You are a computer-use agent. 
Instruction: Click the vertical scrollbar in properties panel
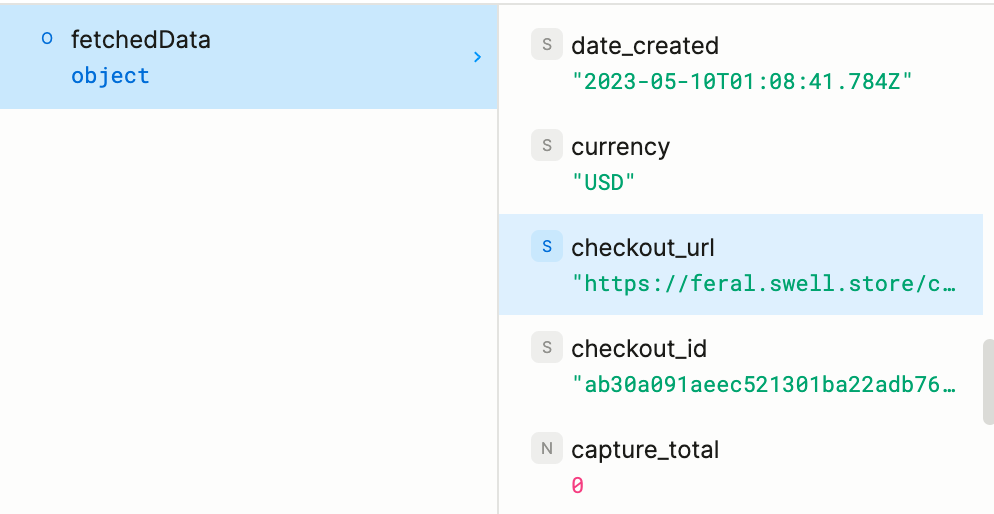987,382
